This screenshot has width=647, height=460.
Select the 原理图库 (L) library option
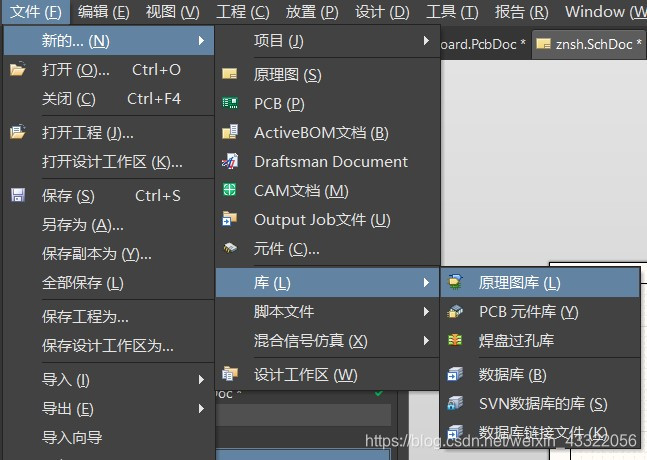coord(540,283)
